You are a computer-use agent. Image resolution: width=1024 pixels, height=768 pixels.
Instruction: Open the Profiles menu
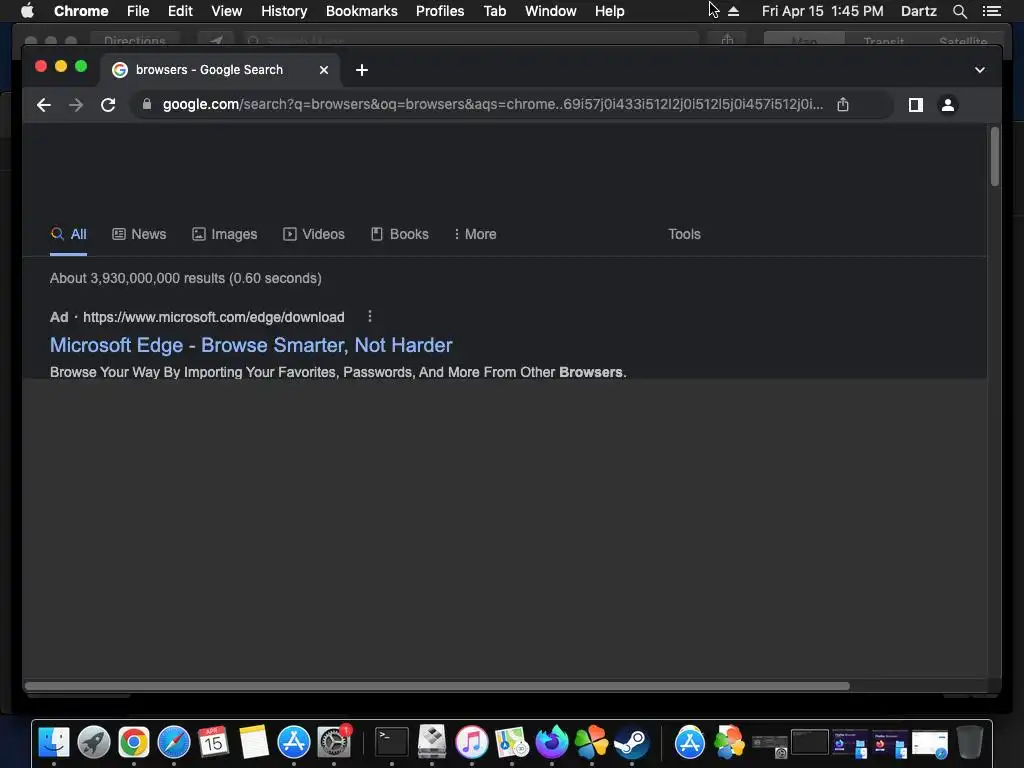click(x=440, y=11)
